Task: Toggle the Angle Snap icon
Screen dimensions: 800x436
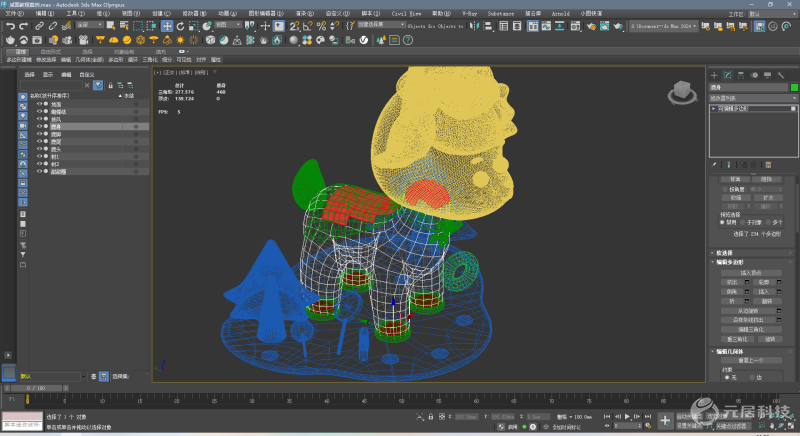Action: coord(308,26)
